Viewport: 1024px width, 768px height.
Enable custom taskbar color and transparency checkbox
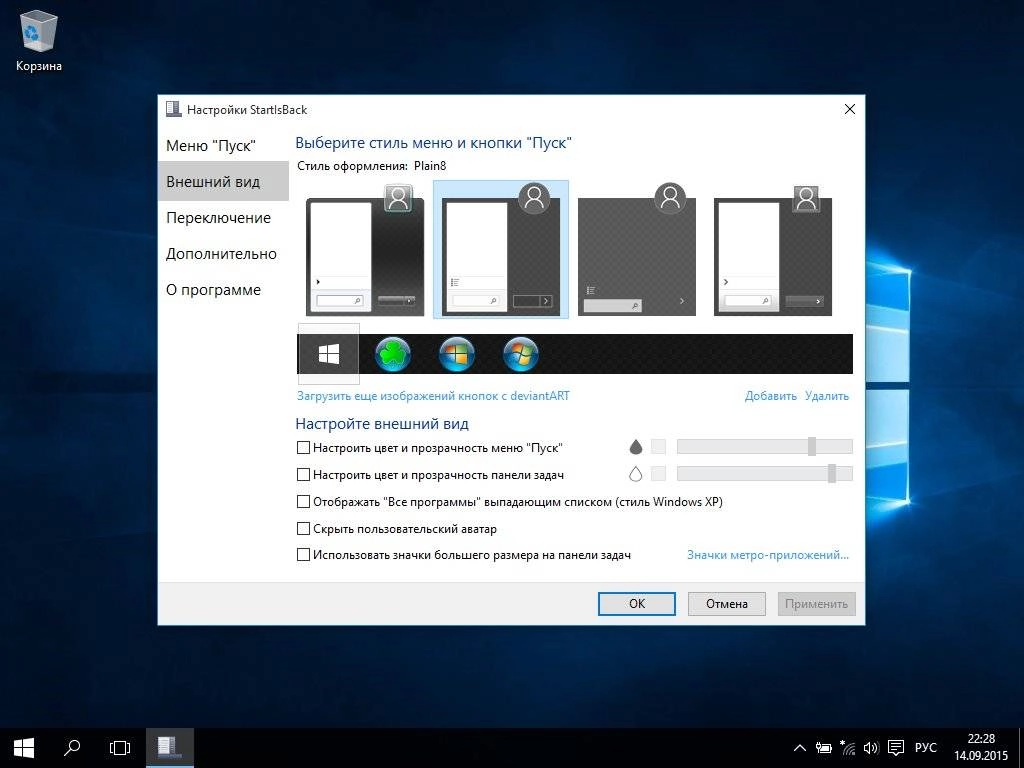coord(303,474)
